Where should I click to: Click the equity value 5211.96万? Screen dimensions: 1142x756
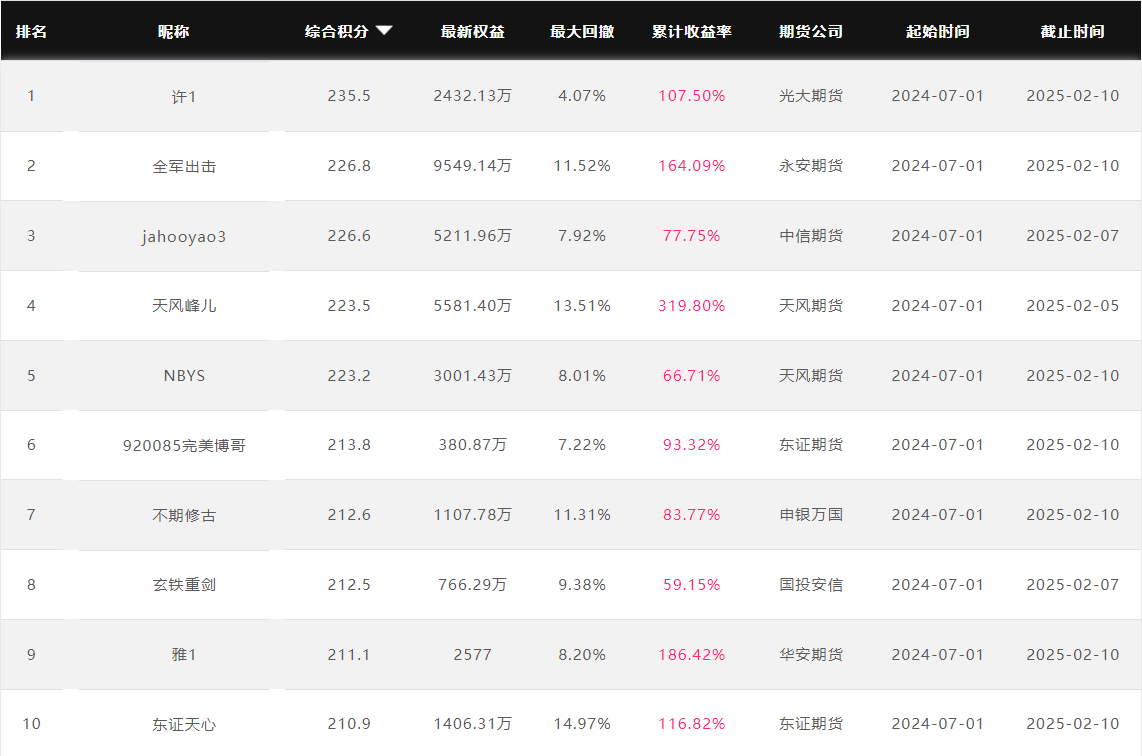[x=473, y=236]
